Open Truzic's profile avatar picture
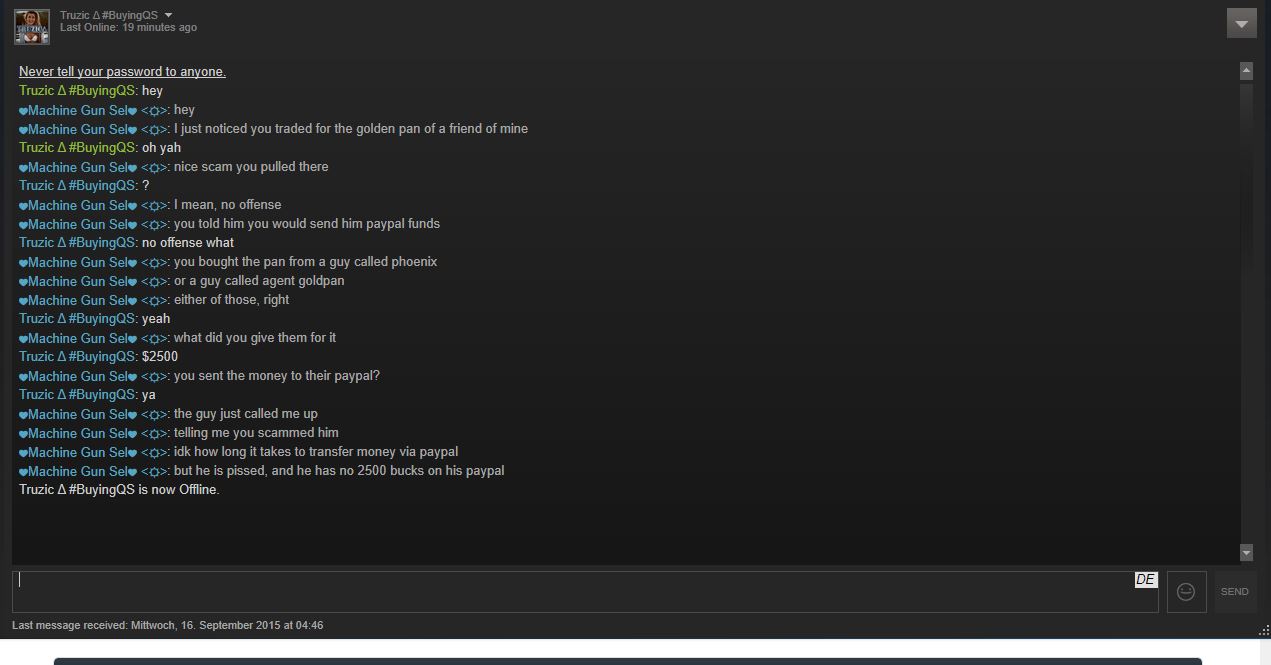The width and height of the screenshot is (1271, 665). click(32, 26)
